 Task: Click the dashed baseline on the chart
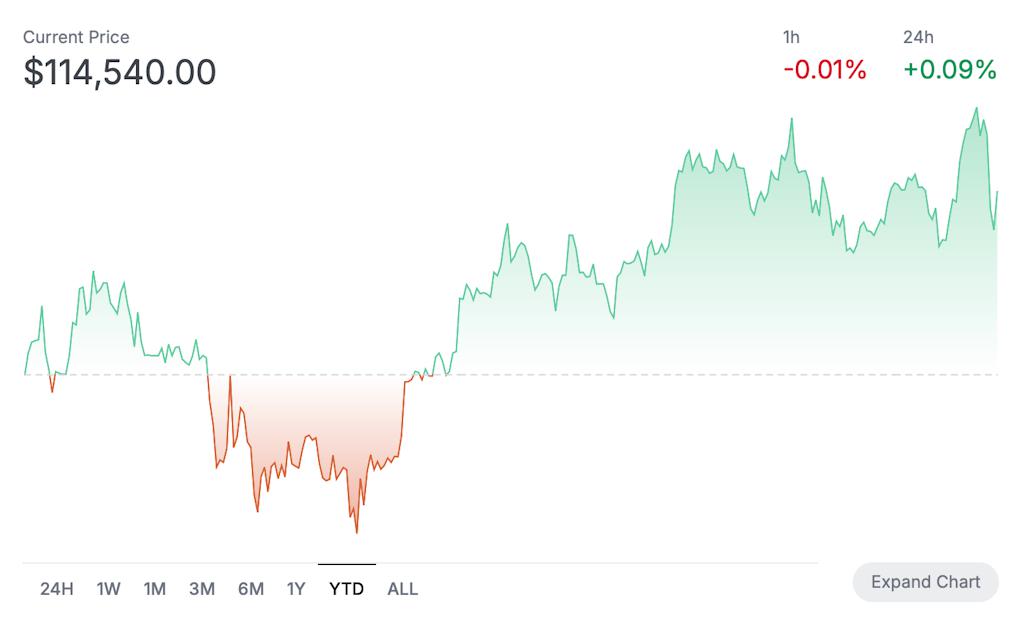pyautogui.click(x=600, y=375)
